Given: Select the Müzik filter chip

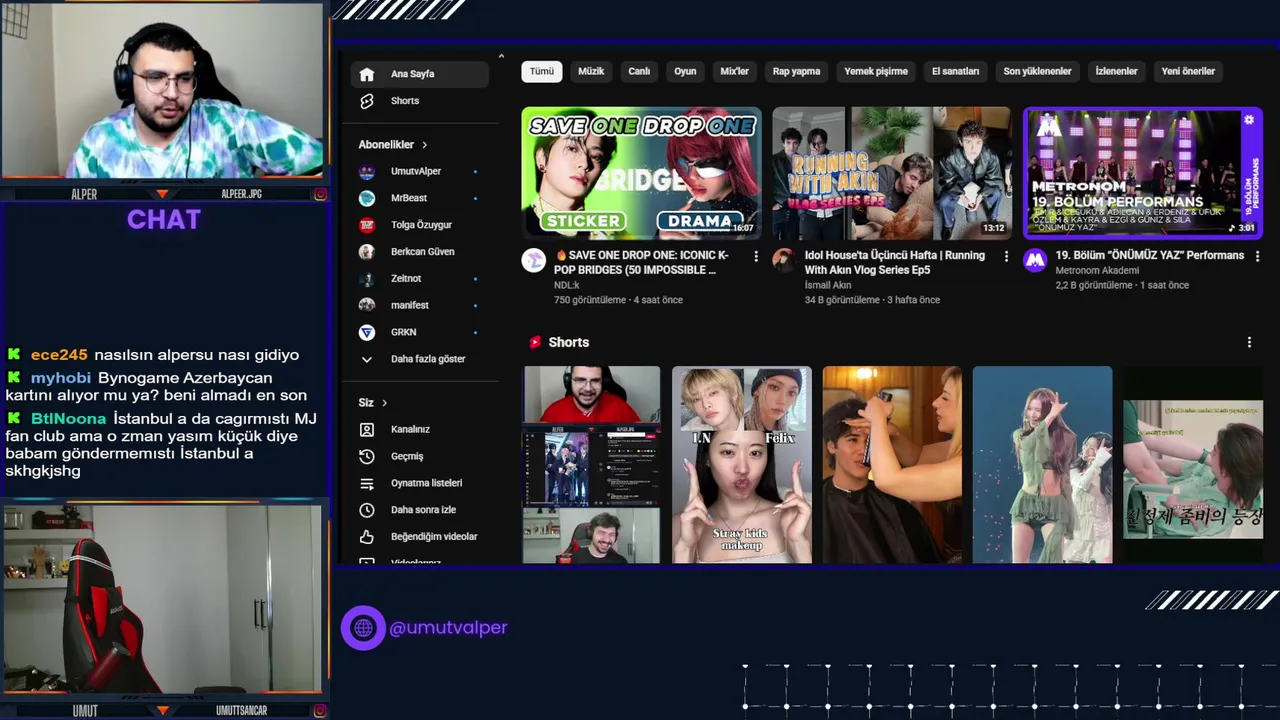Looking at the screenshot, I should (x=591, y=72).
